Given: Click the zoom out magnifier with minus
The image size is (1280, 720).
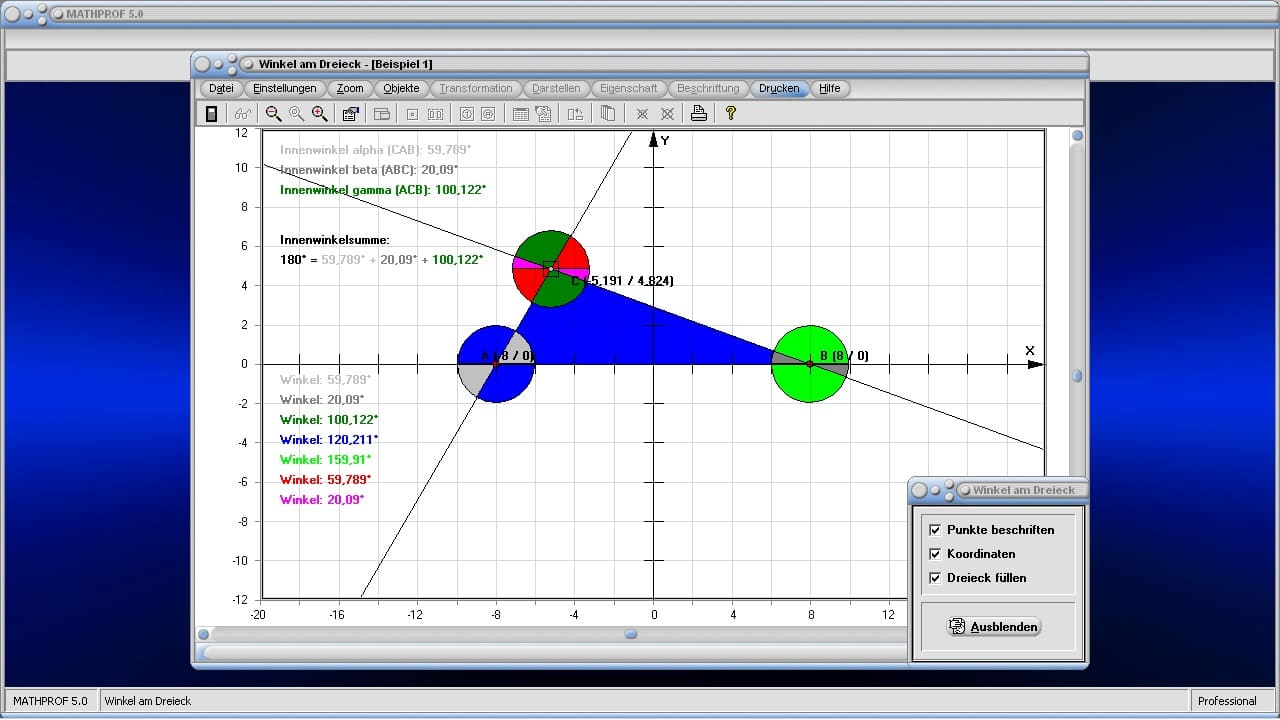Looking at the screenshot, I should pyautogui.click(x=273, y=114).
